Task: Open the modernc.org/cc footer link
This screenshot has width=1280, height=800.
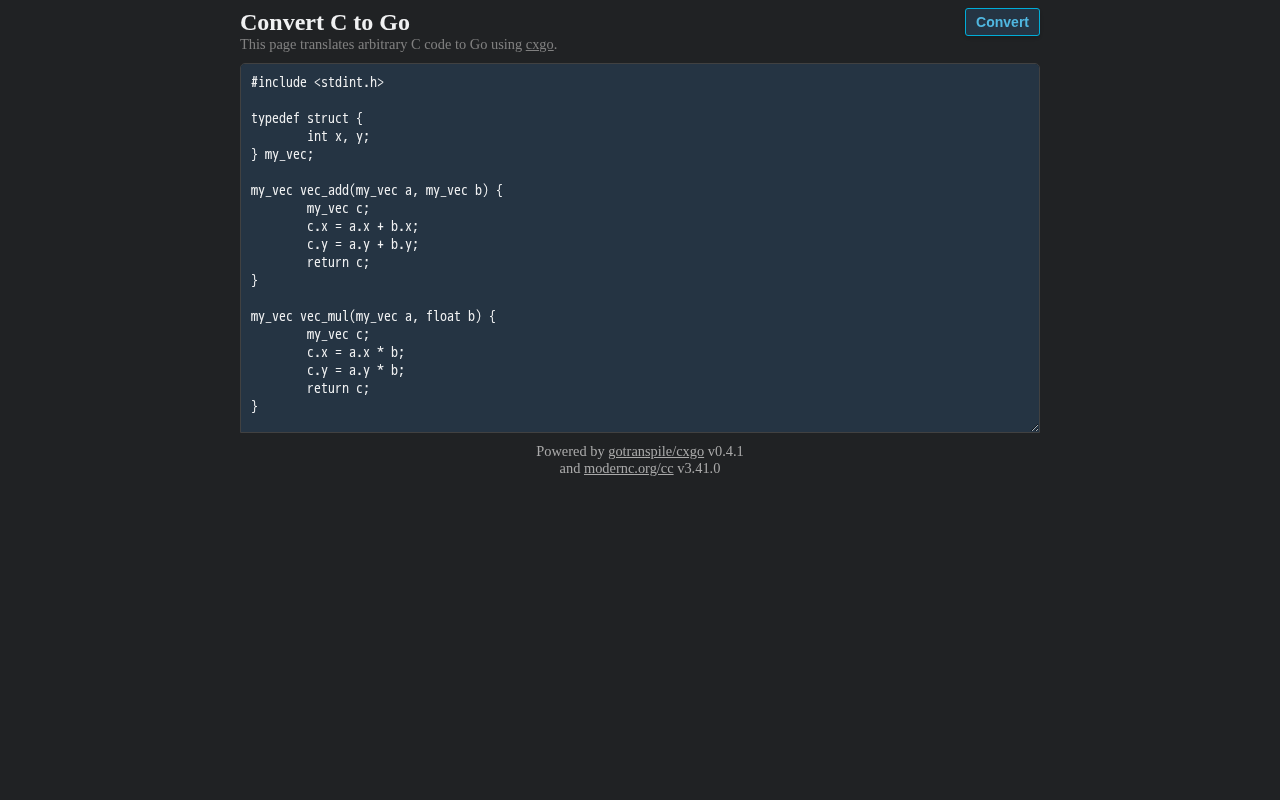Action: coord(628,468)
